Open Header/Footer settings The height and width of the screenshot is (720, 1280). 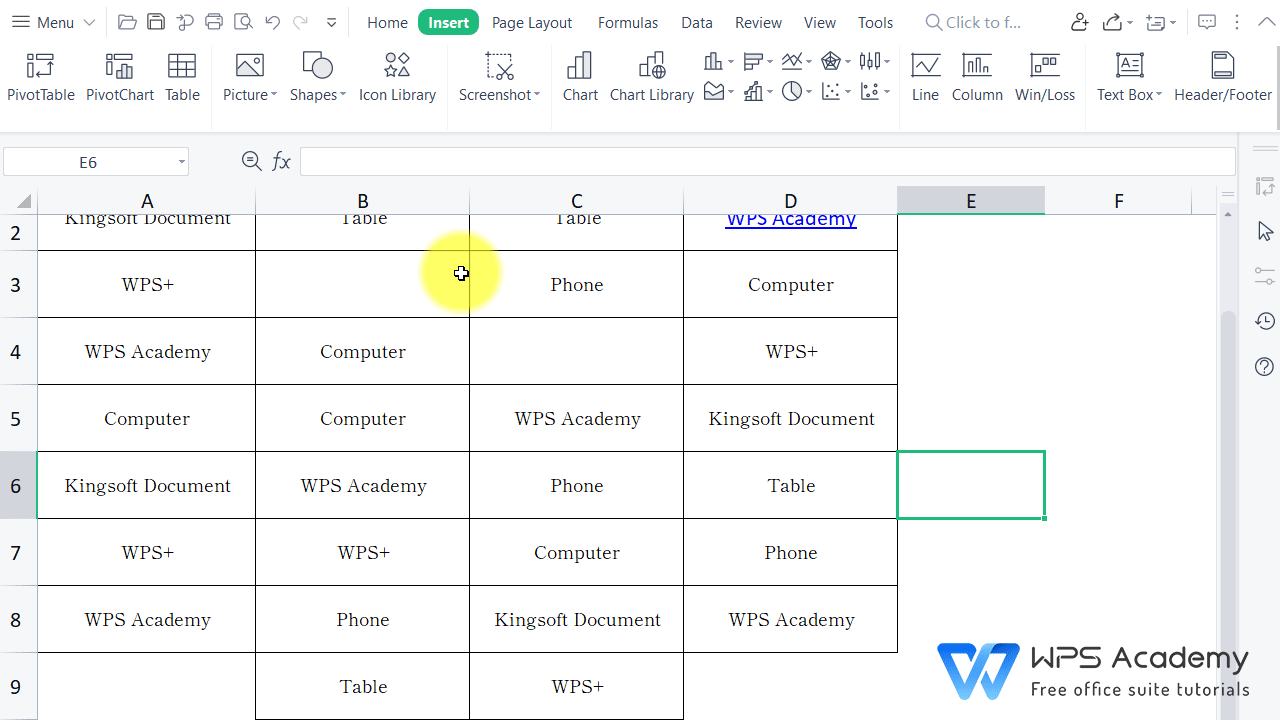pos(1223,78)
